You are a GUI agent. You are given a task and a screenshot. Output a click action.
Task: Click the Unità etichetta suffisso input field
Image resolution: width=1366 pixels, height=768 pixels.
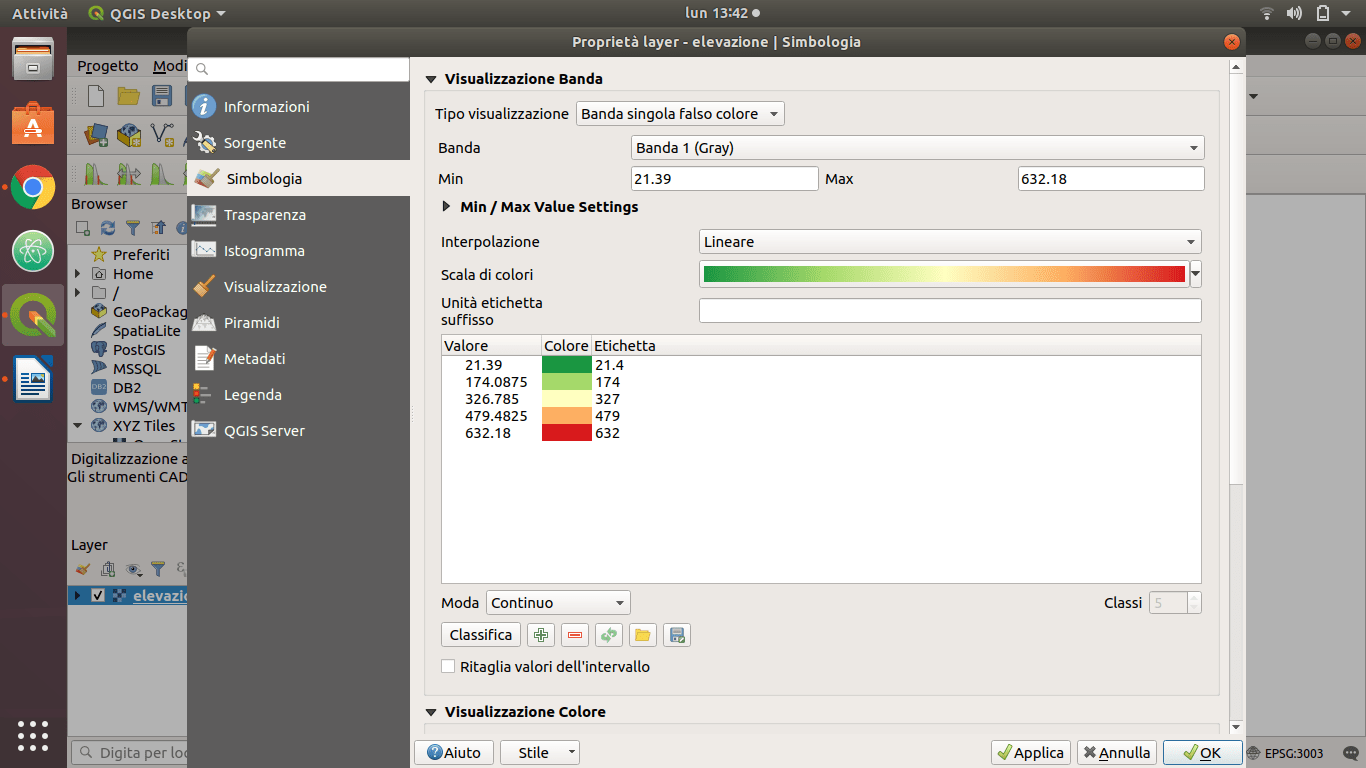(950, 311)
